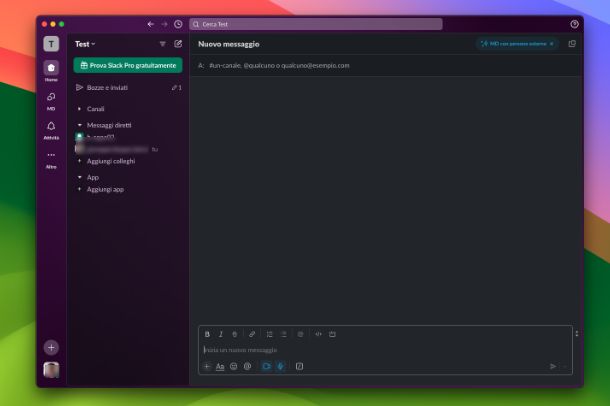Dismiss the MD con persone esterne banner
This screenshot has height=406, width=610.
point(552,44)
